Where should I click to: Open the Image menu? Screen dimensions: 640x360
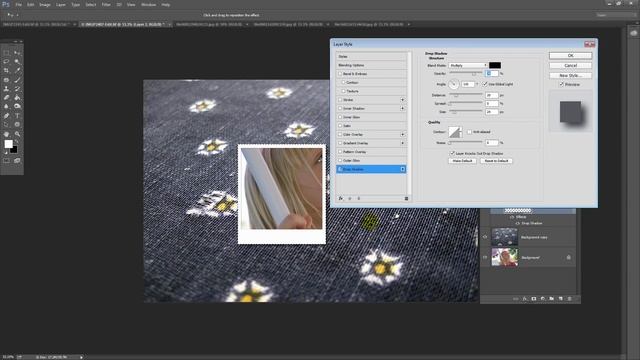click(x=45, y=5)
